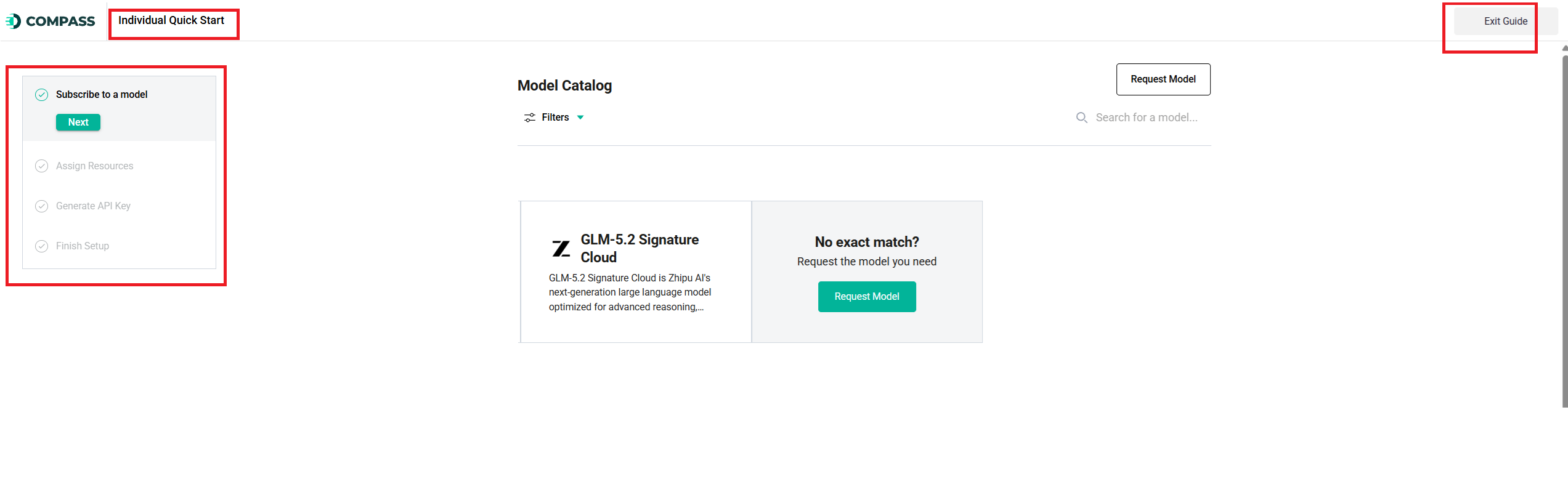This screenshot has width=1568, height=495.
Task: Click the Finish Setup check circle
Action: point(41,246)
